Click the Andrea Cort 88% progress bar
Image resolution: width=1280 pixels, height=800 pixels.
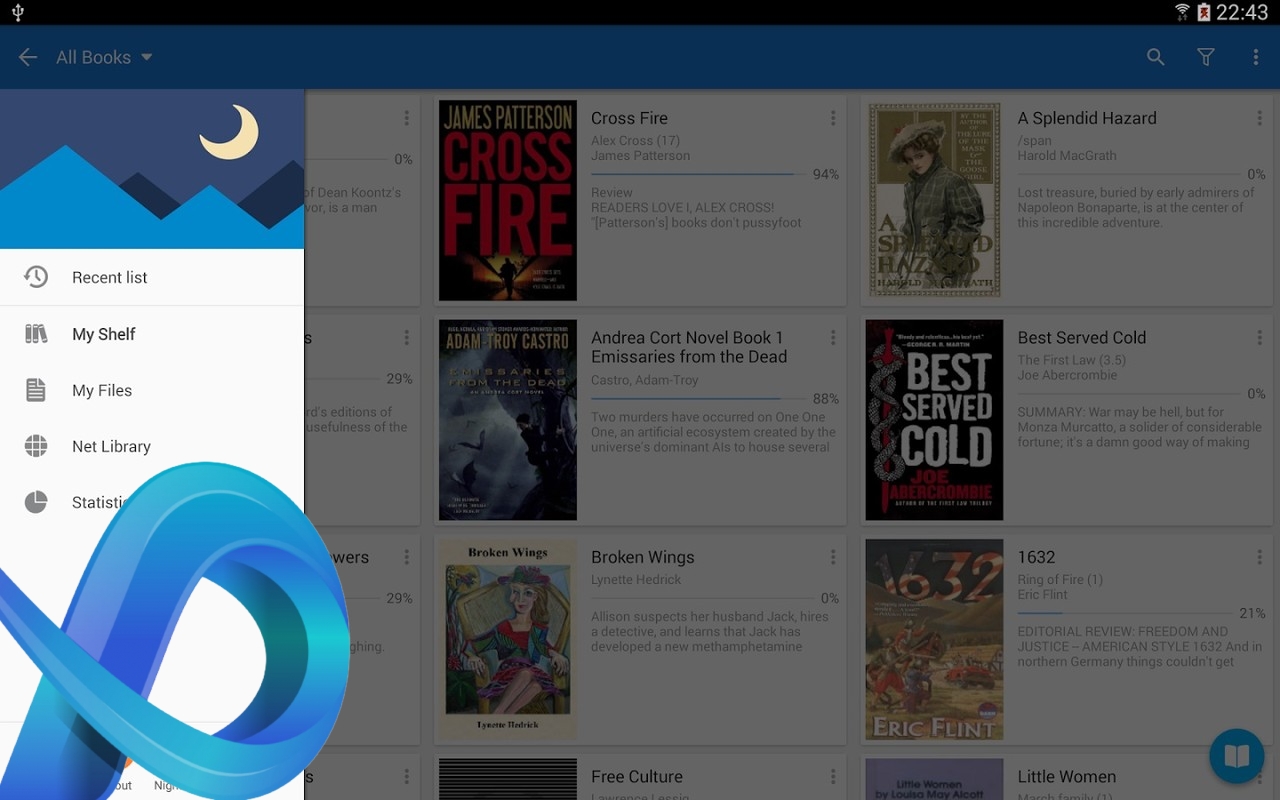tap(698, 399)
